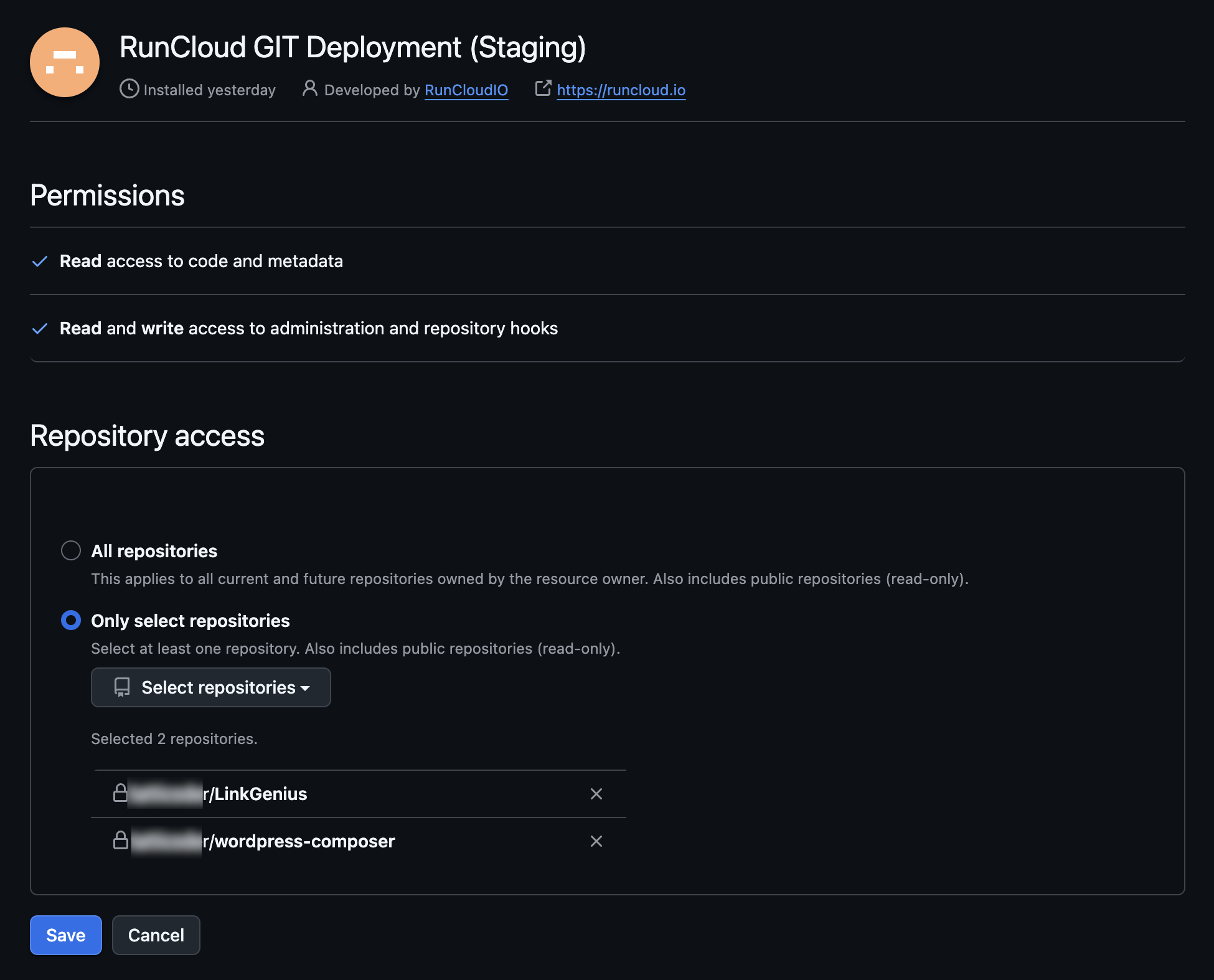
Task: Click the lock icon on wordpress-composer row
Action: click(120, 840)
